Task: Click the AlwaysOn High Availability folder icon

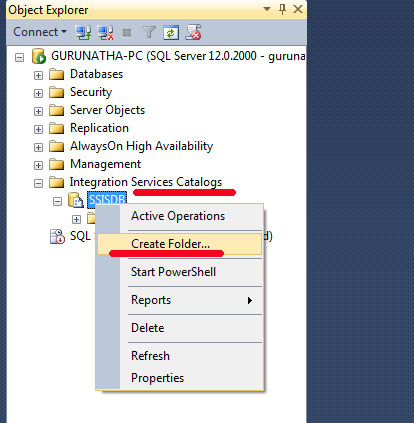Action: pos(56,146)
